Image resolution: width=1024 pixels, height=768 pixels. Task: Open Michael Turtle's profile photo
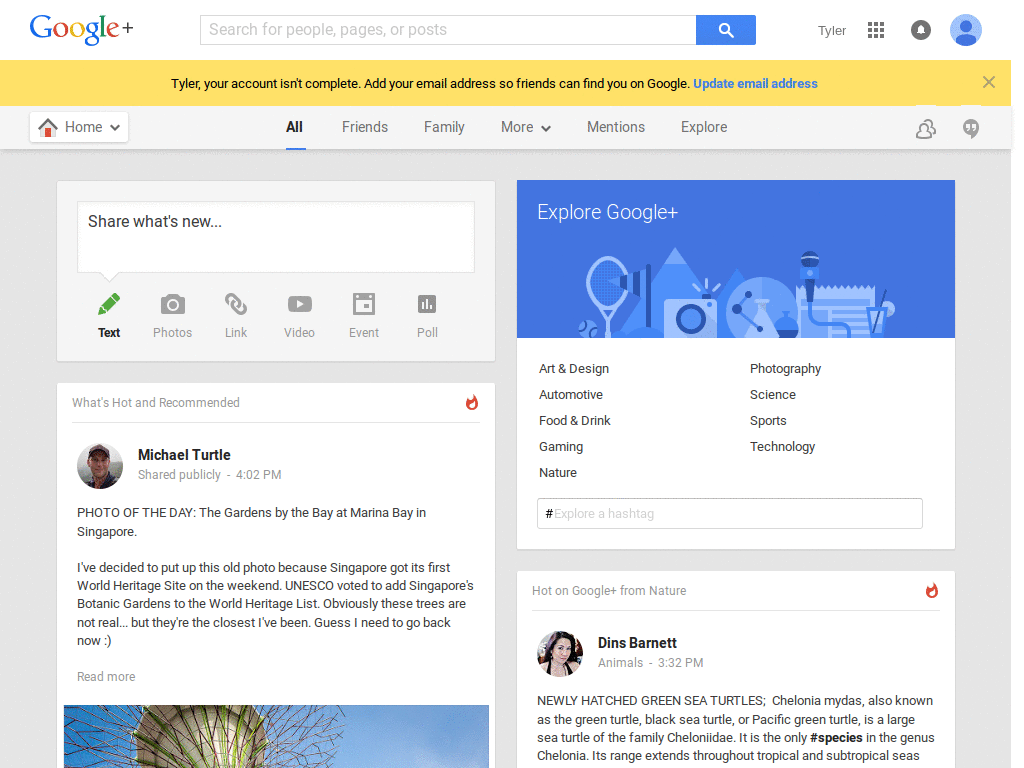100,466
